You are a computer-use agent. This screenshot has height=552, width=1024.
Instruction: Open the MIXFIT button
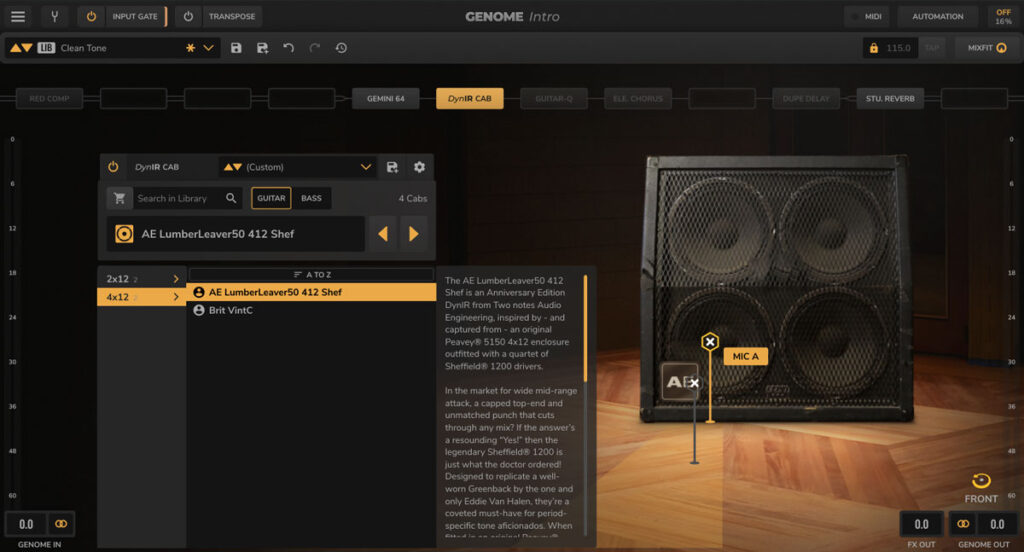(987, 48)
